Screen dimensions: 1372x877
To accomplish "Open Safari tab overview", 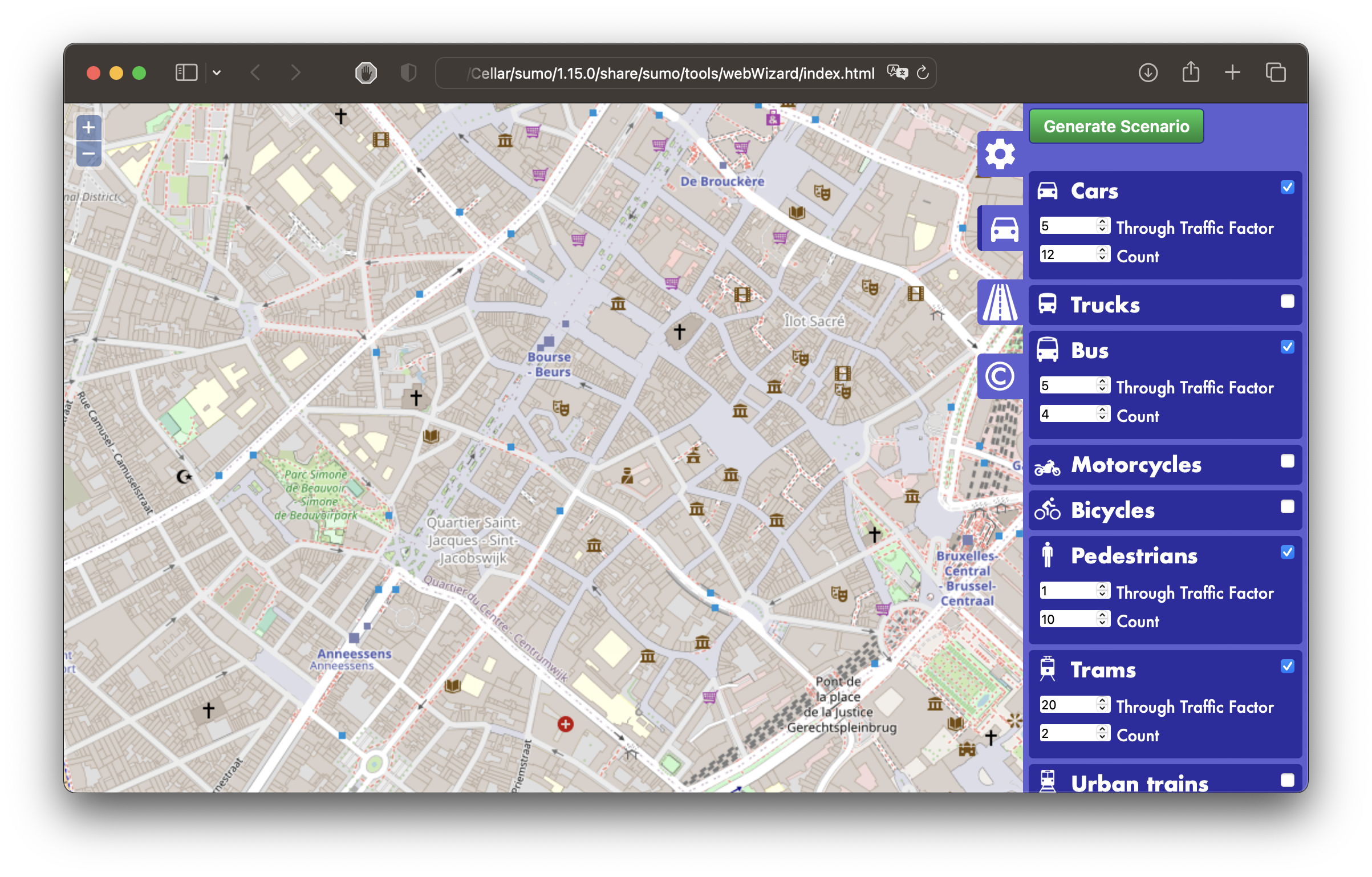I will tap(1275, 72).
